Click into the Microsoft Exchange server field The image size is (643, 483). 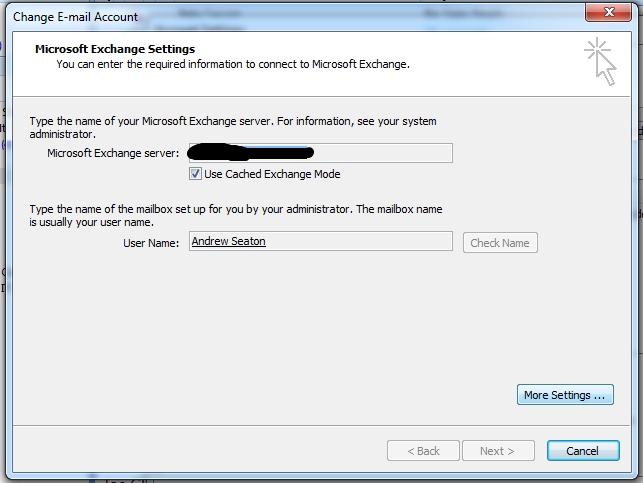385,153
